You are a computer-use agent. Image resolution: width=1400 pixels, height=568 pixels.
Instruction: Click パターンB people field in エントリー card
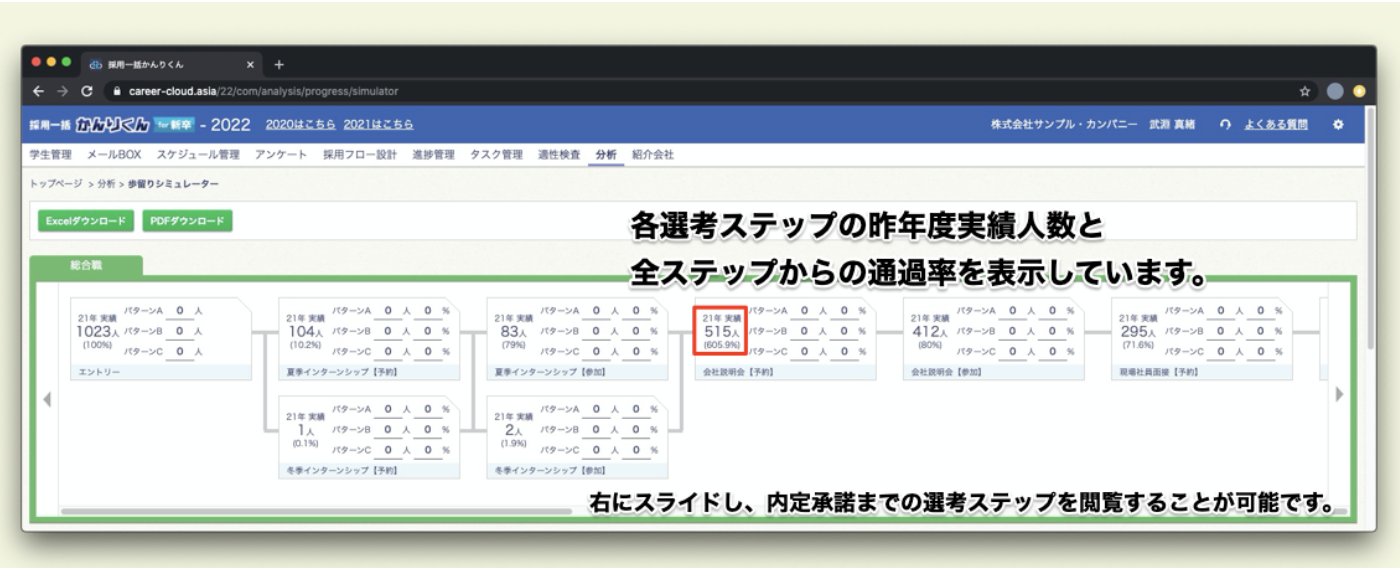(180, 331)
